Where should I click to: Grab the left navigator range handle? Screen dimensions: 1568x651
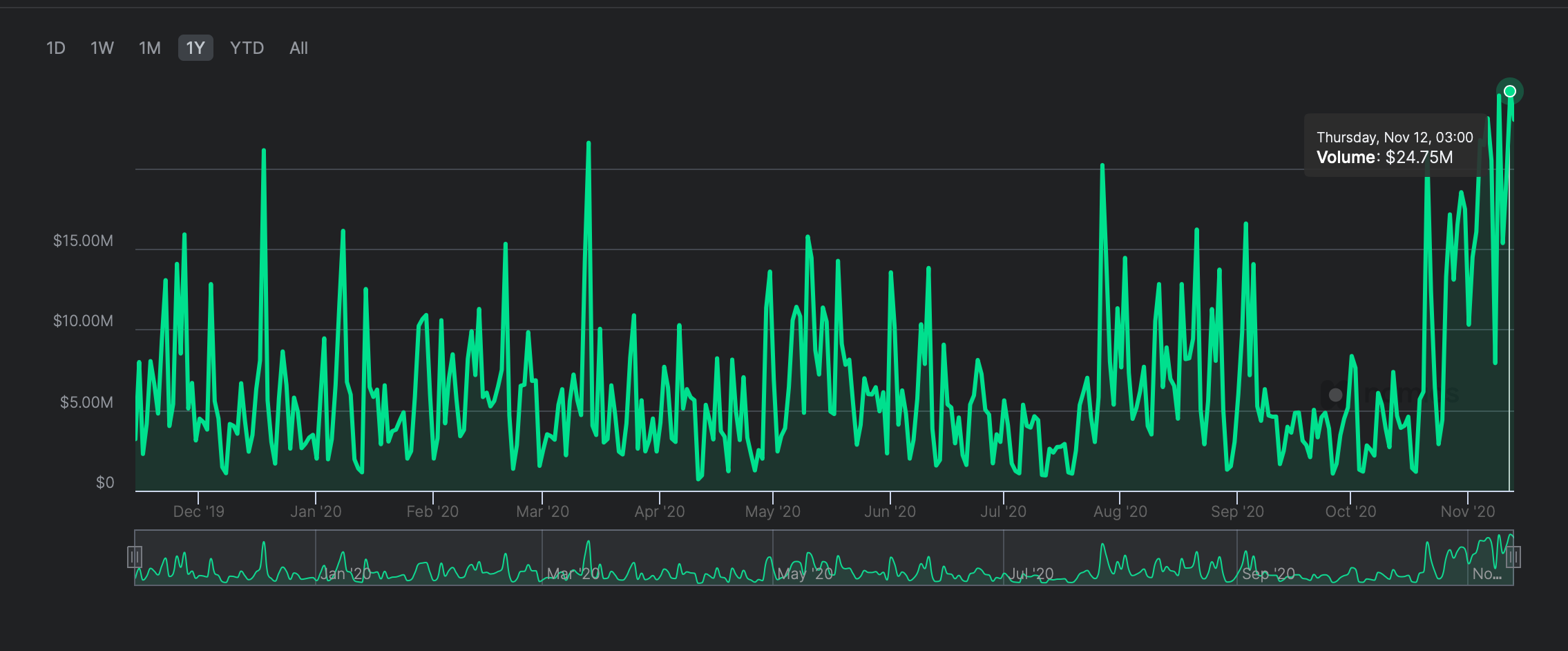point(135,556)
